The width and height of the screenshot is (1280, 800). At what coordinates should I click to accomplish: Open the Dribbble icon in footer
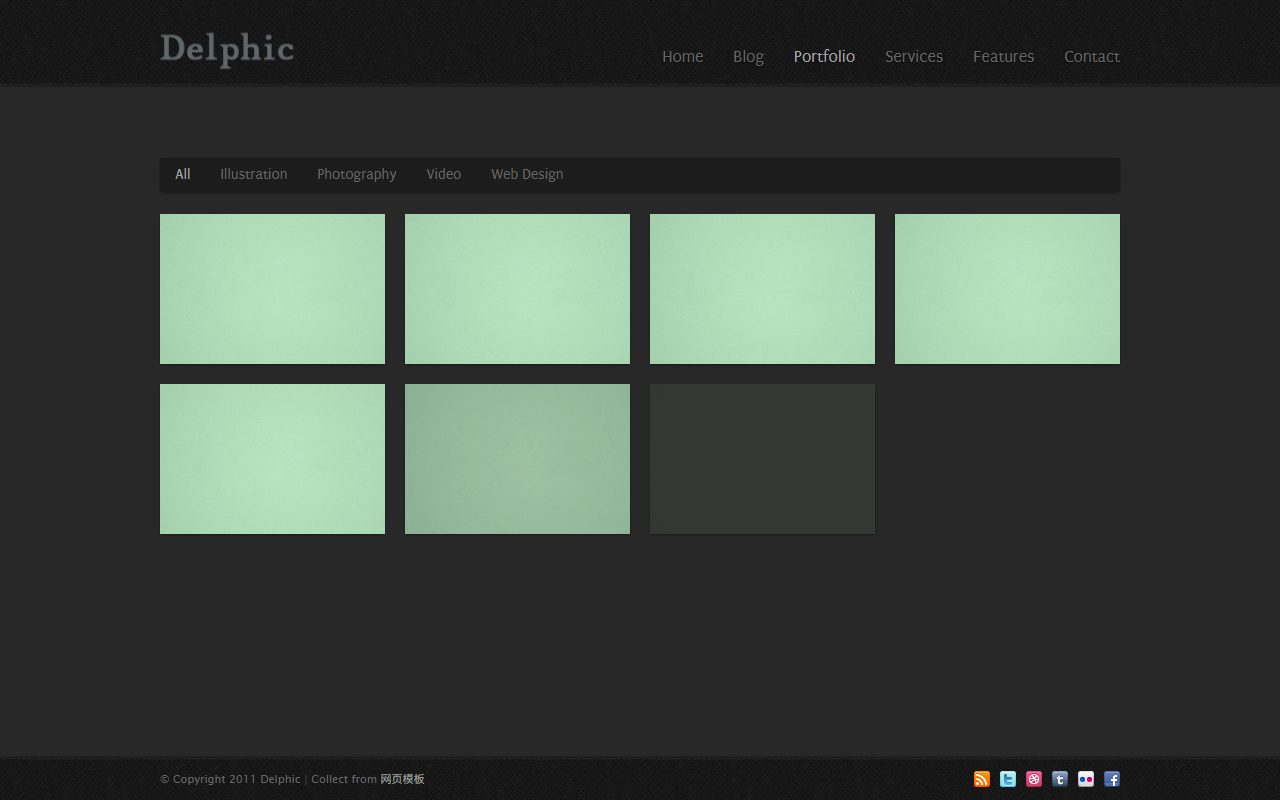(1034, 779)
